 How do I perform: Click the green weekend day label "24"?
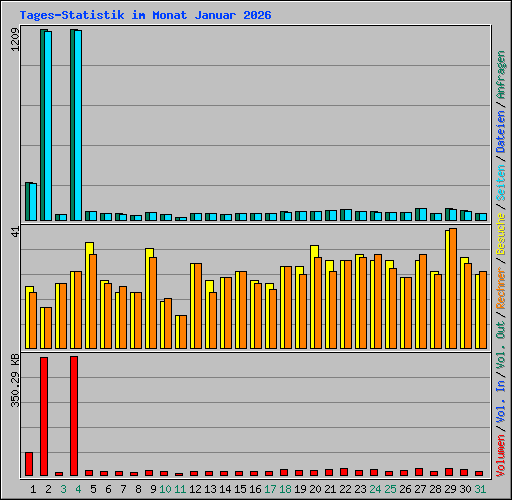click(375, 489)
